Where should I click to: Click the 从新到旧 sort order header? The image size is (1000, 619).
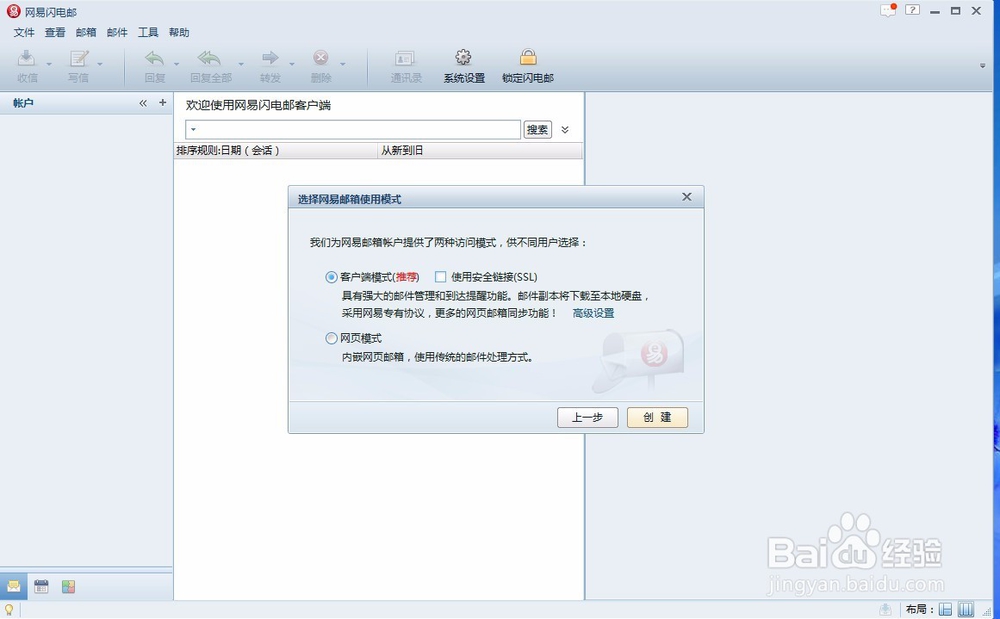pyautogui.click(x=480, y=150)
